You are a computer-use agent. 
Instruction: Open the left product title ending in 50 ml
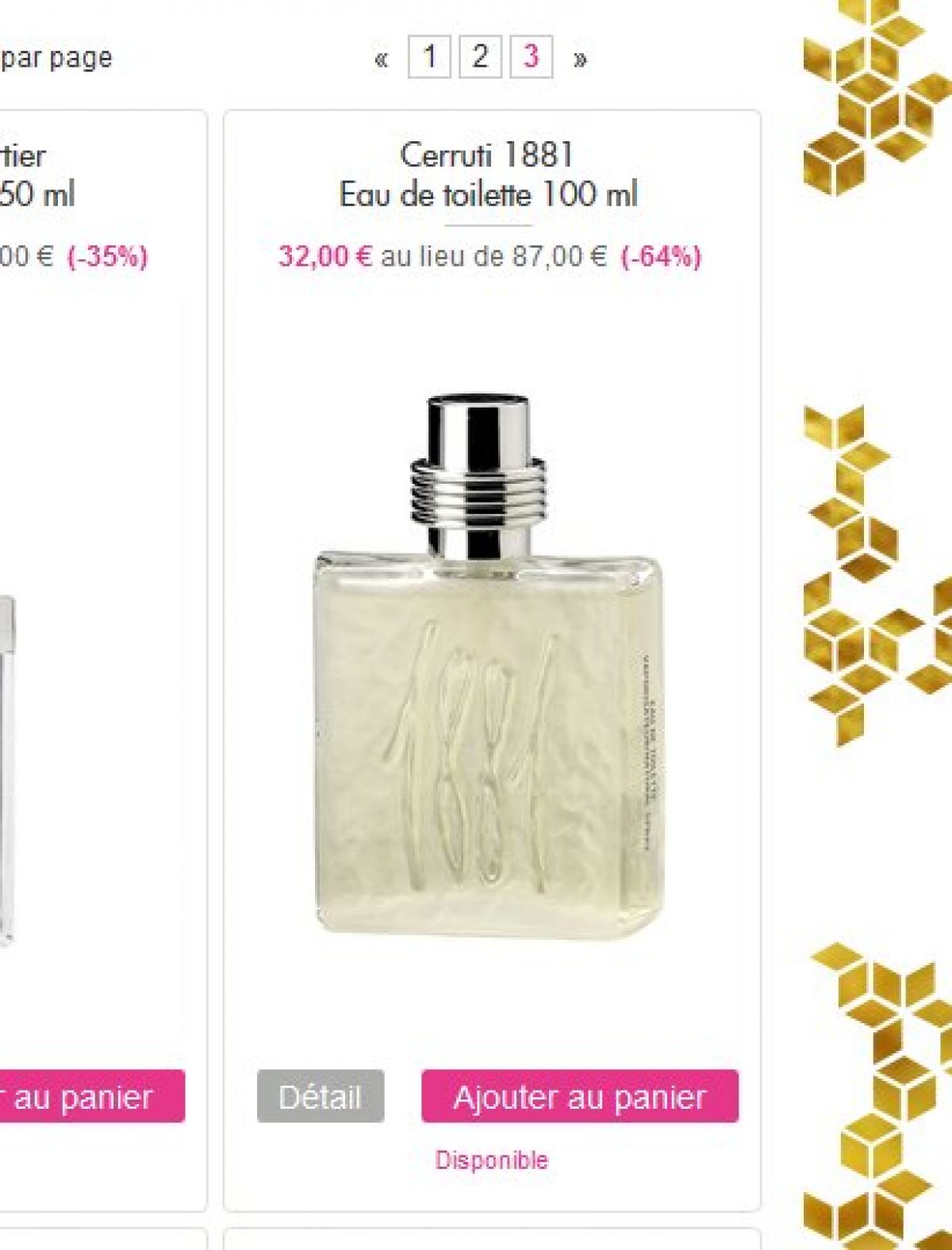37,175
